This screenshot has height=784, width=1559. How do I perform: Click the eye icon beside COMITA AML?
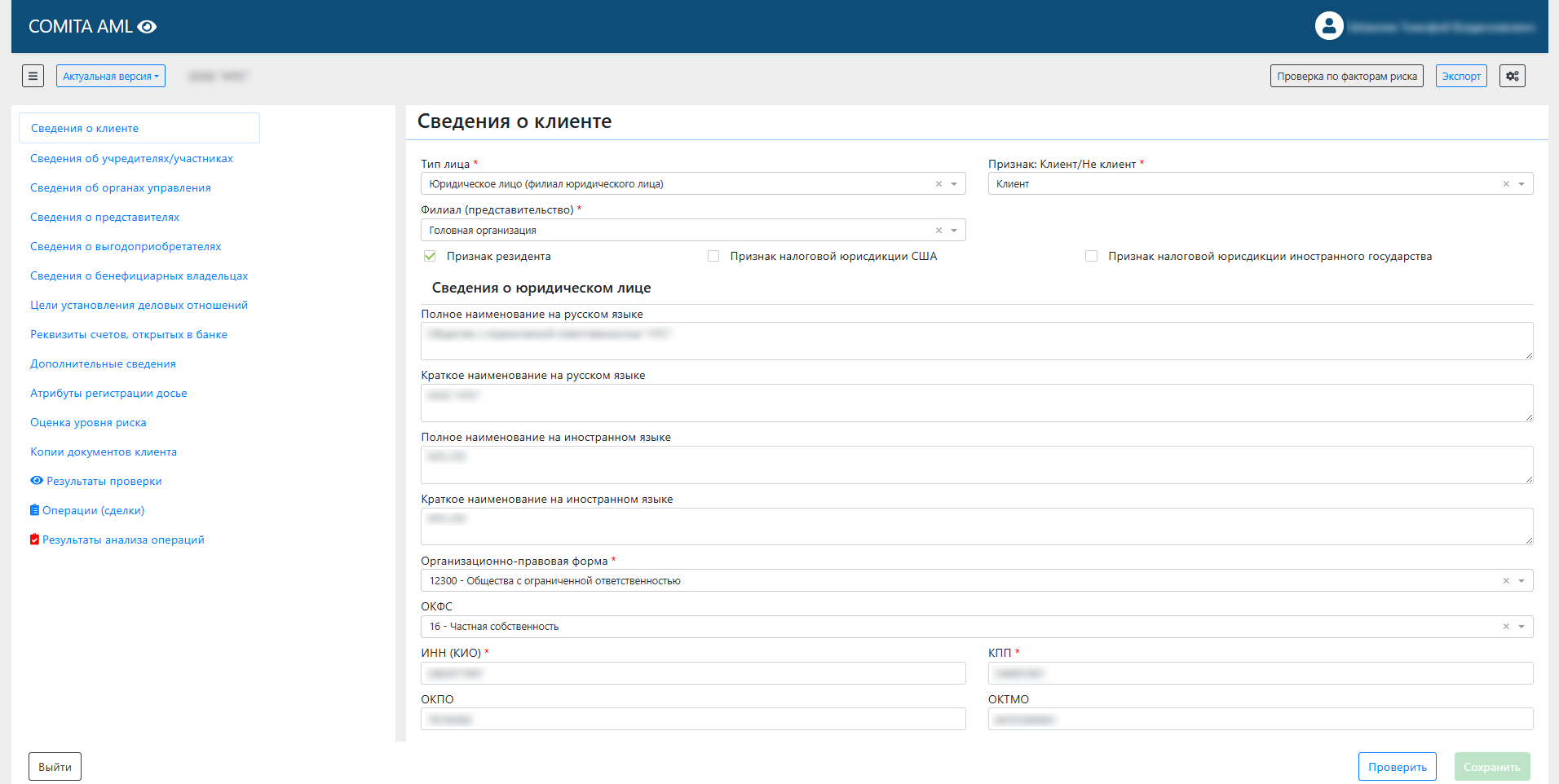point(147,27)
